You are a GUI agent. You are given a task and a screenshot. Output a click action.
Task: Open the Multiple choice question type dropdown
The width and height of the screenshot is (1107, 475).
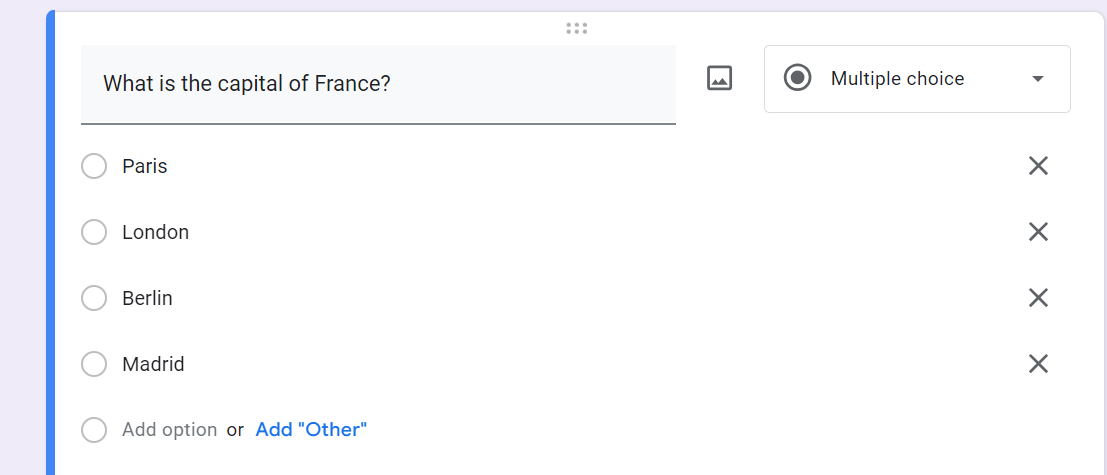pyautogui.click(x=897, y=79)
